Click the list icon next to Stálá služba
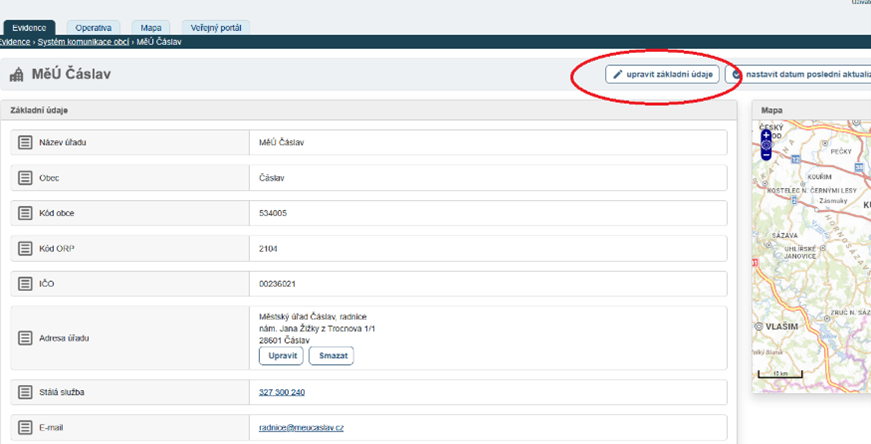The image size is (871, 444). click(x=25, y=392)
